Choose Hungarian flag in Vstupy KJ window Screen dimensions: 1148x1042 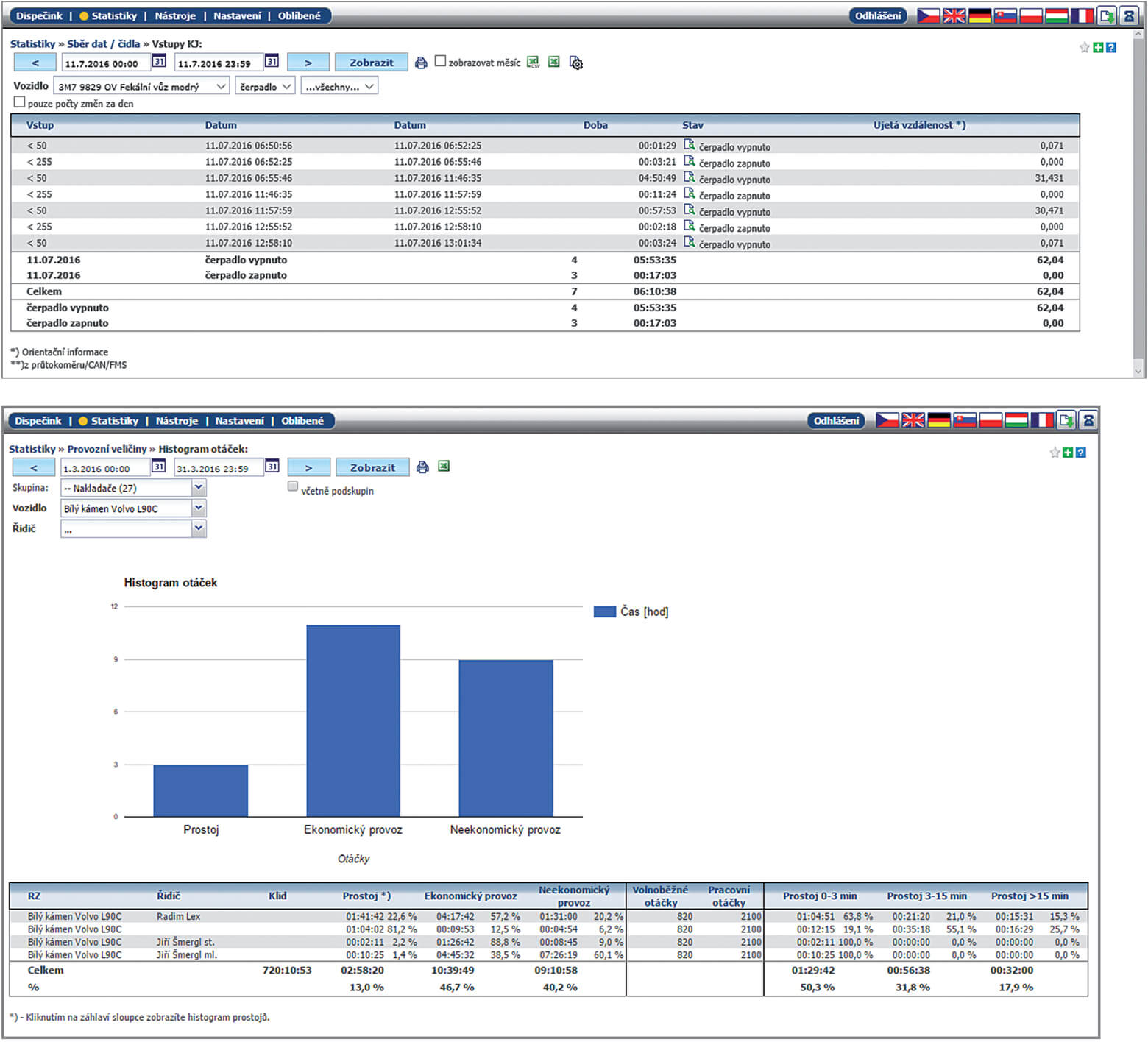click(x=1056, y=15)
